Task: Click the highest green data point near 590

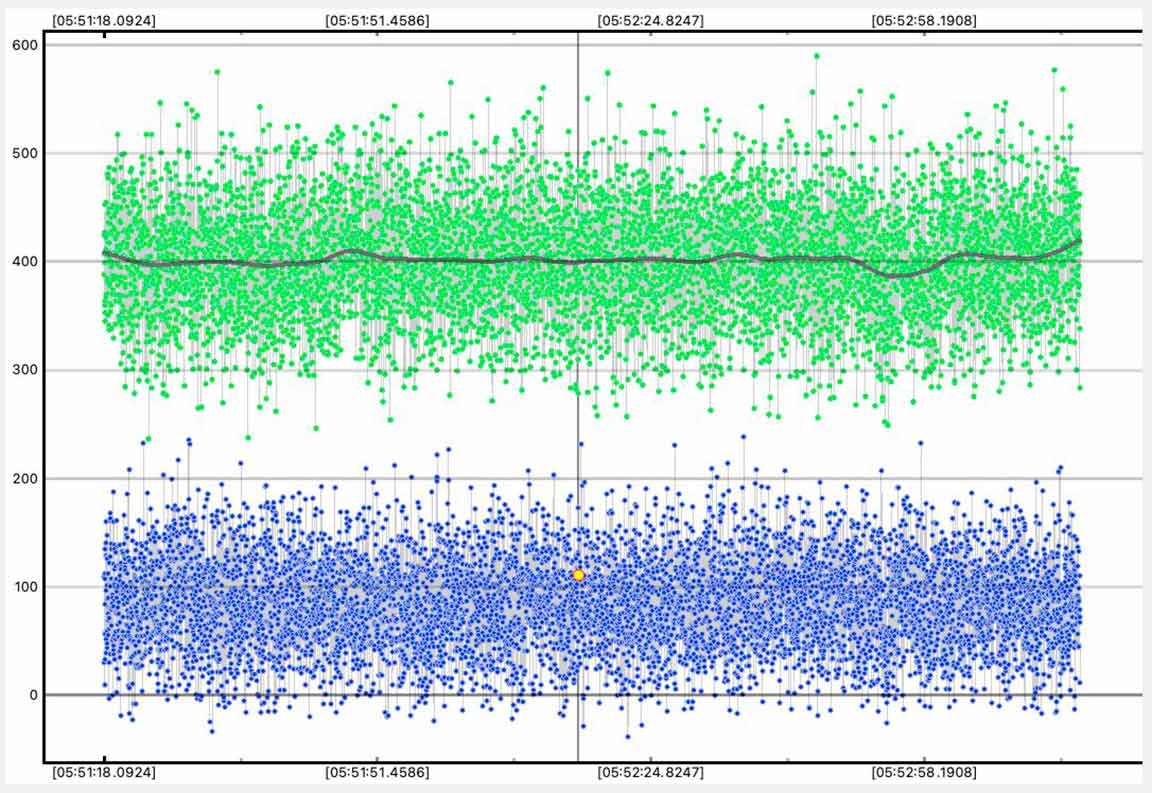Action: [x=816, y=56]
